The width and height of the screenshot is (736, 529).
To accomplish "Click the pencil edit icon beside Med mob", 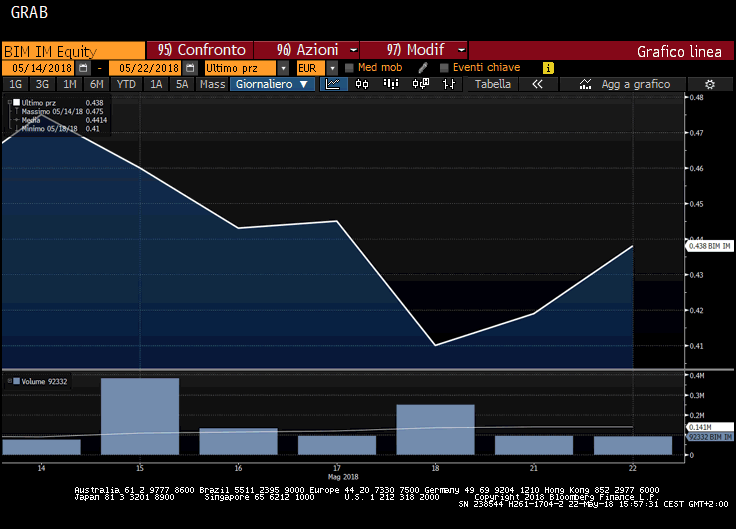I will [x=423, y=67].
